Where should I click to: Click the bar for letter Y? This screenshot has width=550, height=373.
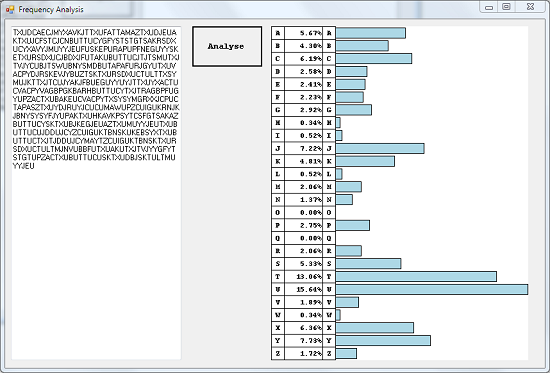coord(383,341)
